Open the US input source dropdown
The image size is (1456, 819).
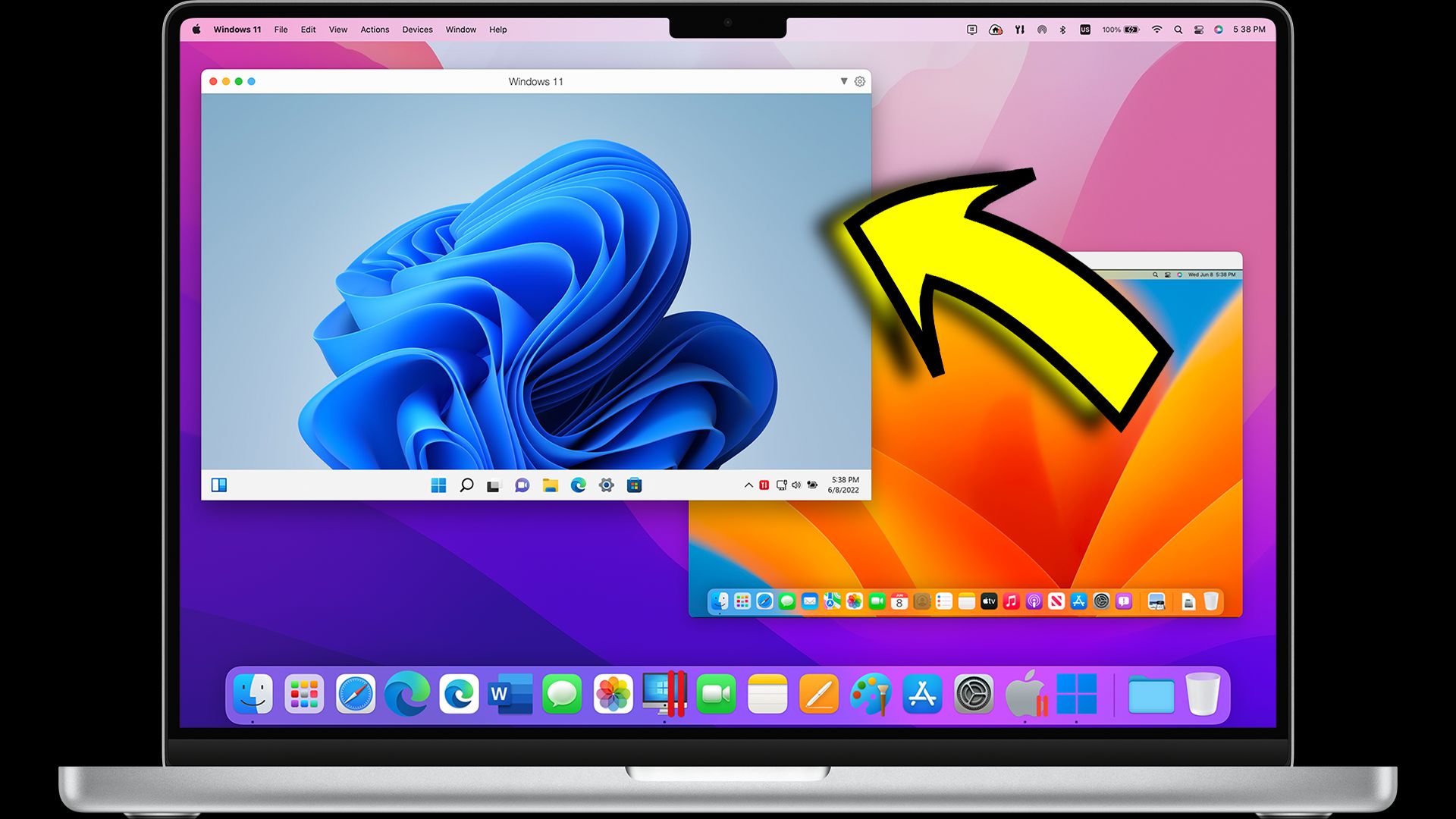(x=1085, y=30)
